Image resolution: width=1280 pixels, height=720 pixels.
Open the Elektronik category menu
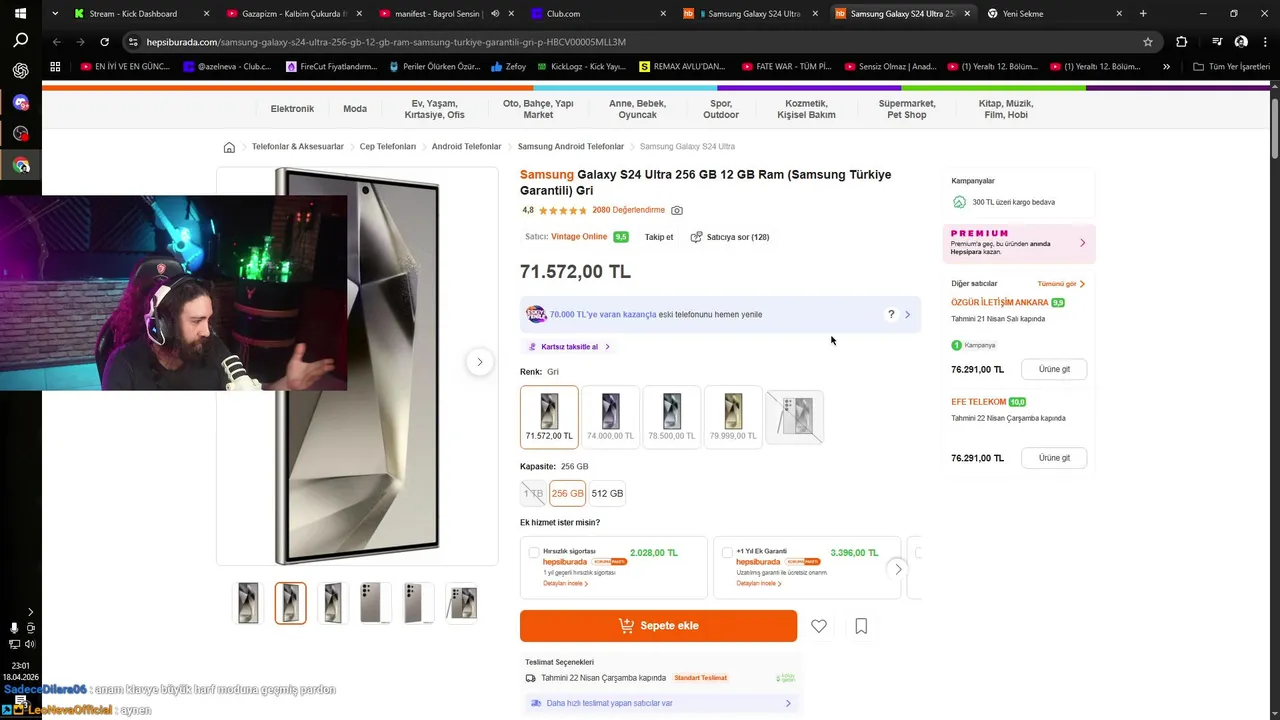click(x=292, y=109)
